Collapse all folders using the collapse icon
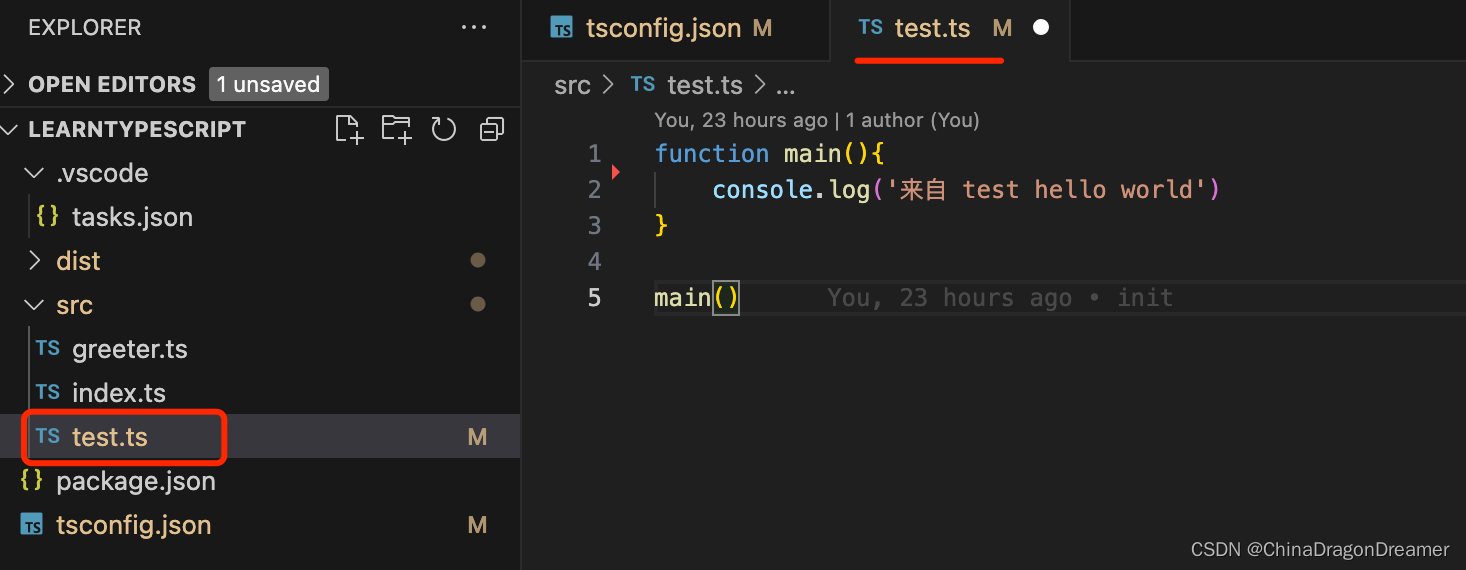The height and width of the screenshot is (570, 1466). 492,129
